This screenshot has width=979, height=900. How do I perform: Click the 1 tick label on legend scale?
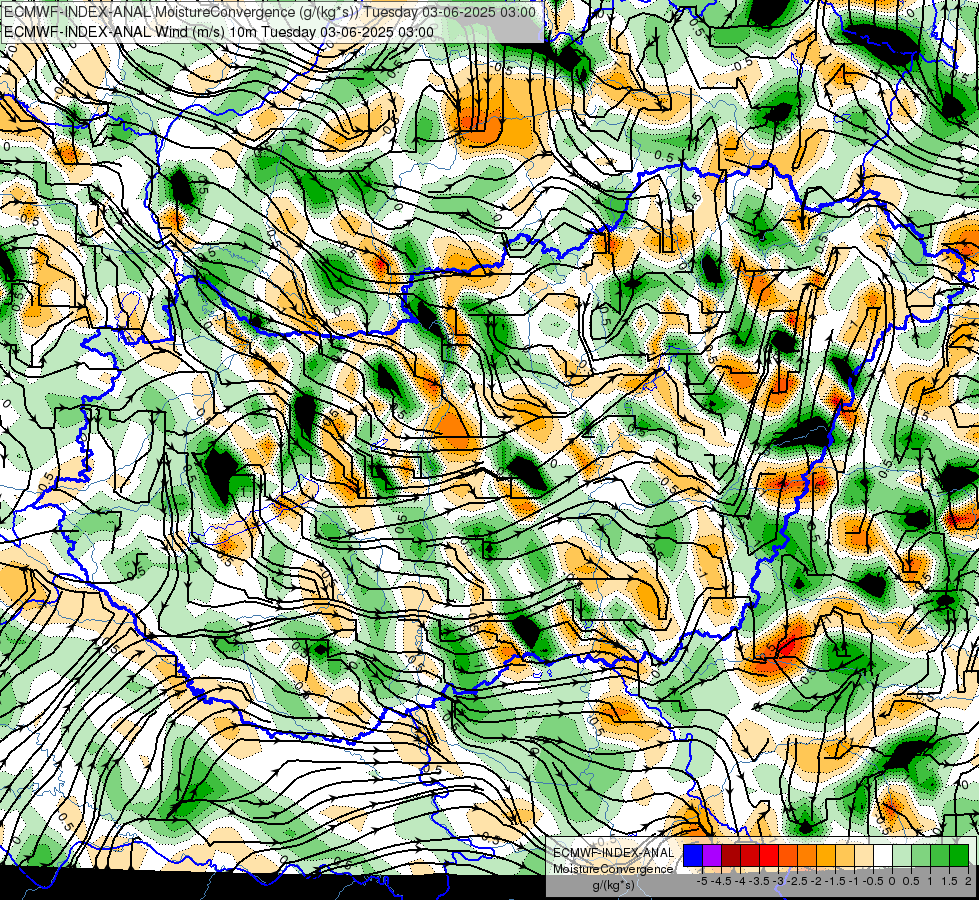pos(930,881)
